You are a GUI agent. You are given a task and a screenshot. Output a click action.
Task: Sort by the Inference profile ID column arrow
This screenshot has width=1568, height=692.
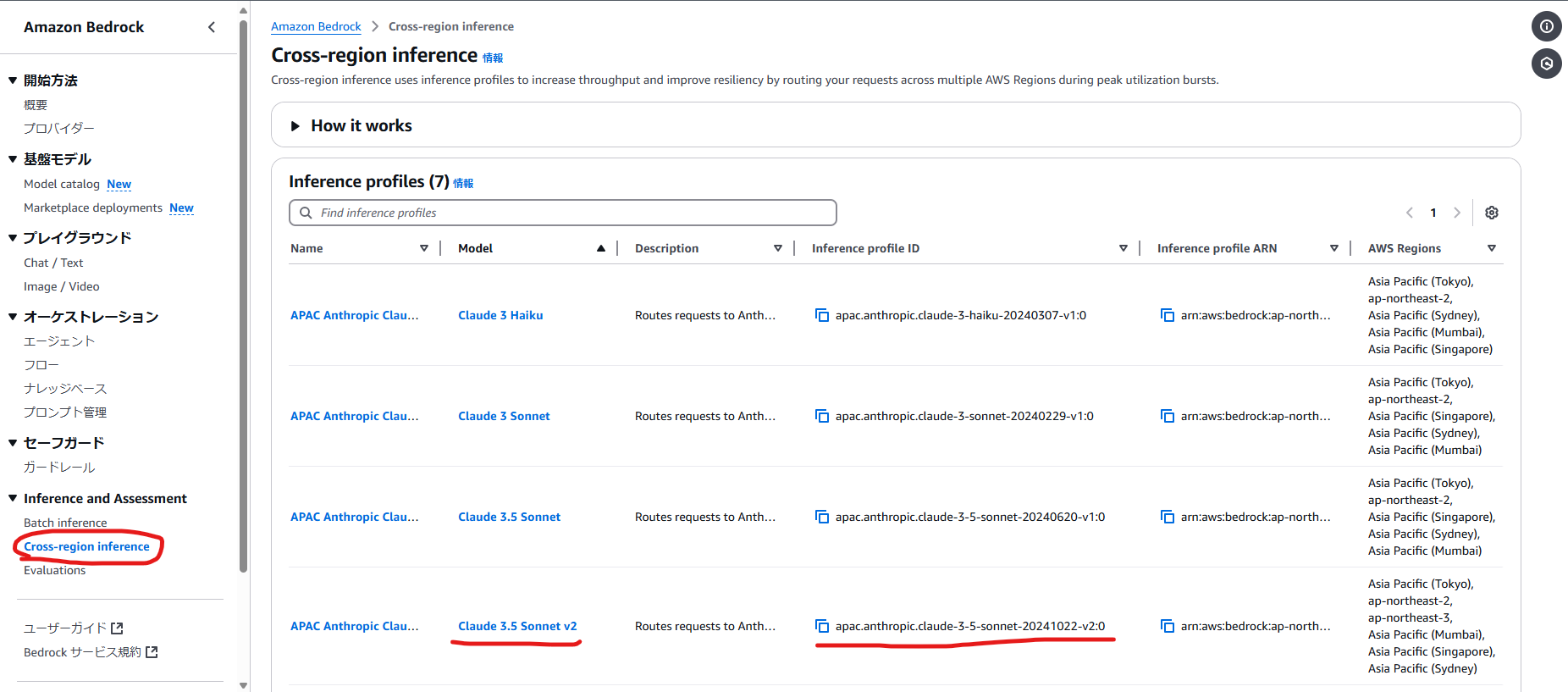coord(1124,248)
